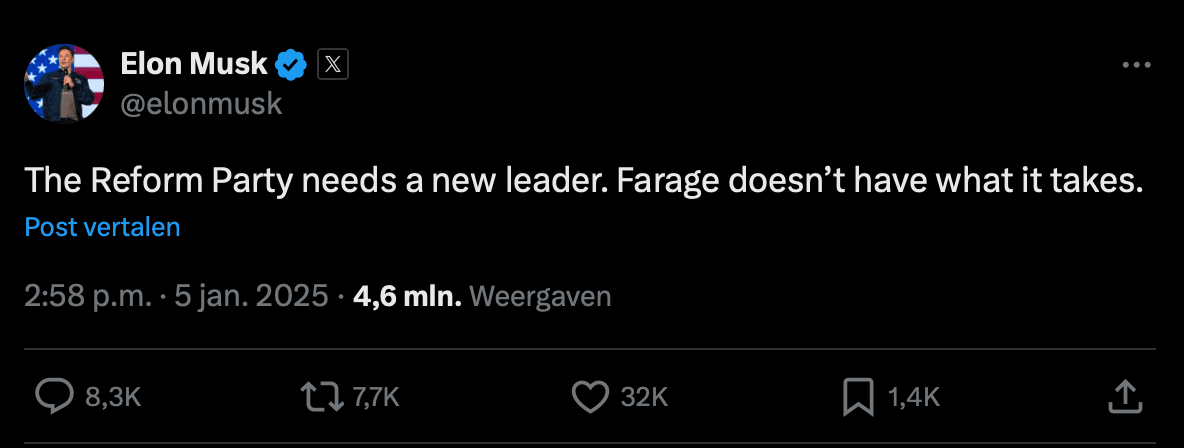Viewport: 1184px width, 448px height.
Task: Click the Reform Party post text
Action: 582,181
